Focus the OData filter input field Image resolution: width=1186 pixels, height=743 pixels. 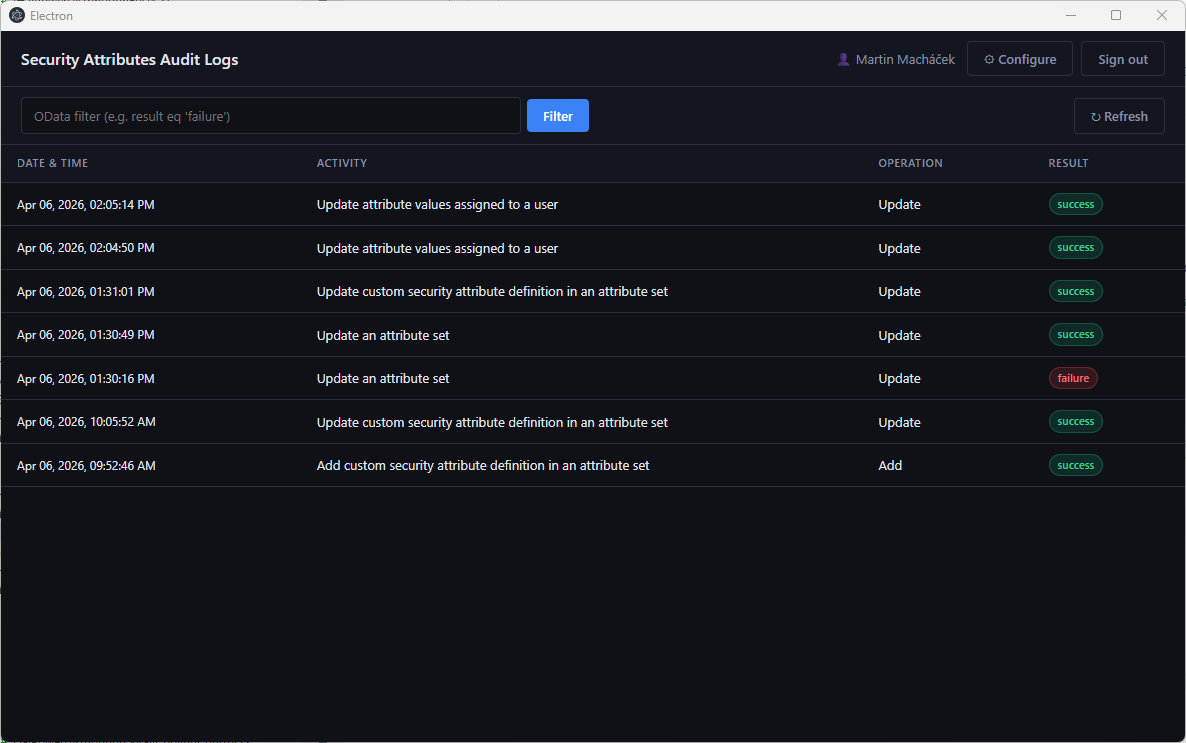[270, 116]
